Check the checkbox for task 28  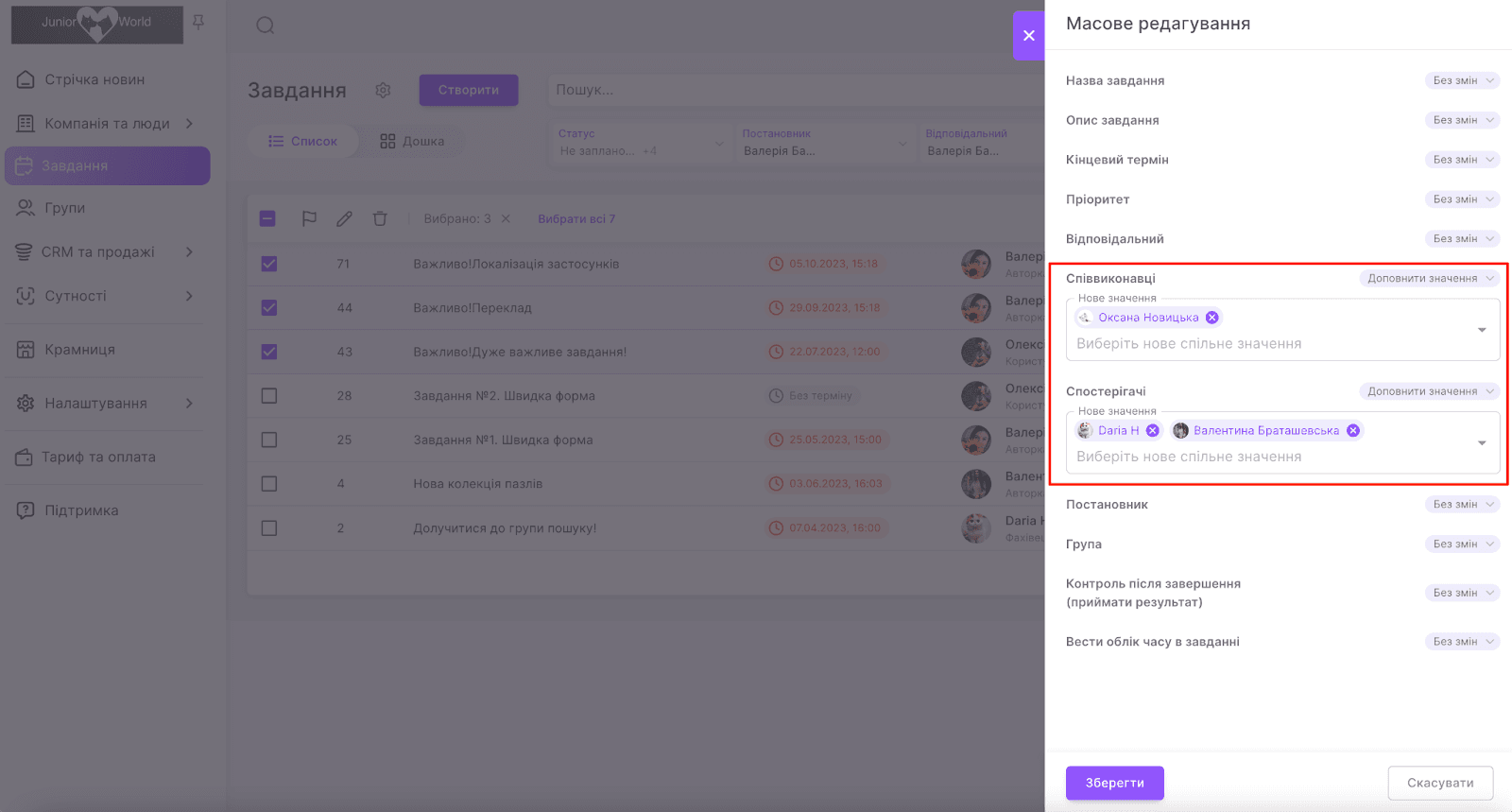[269, 395]
